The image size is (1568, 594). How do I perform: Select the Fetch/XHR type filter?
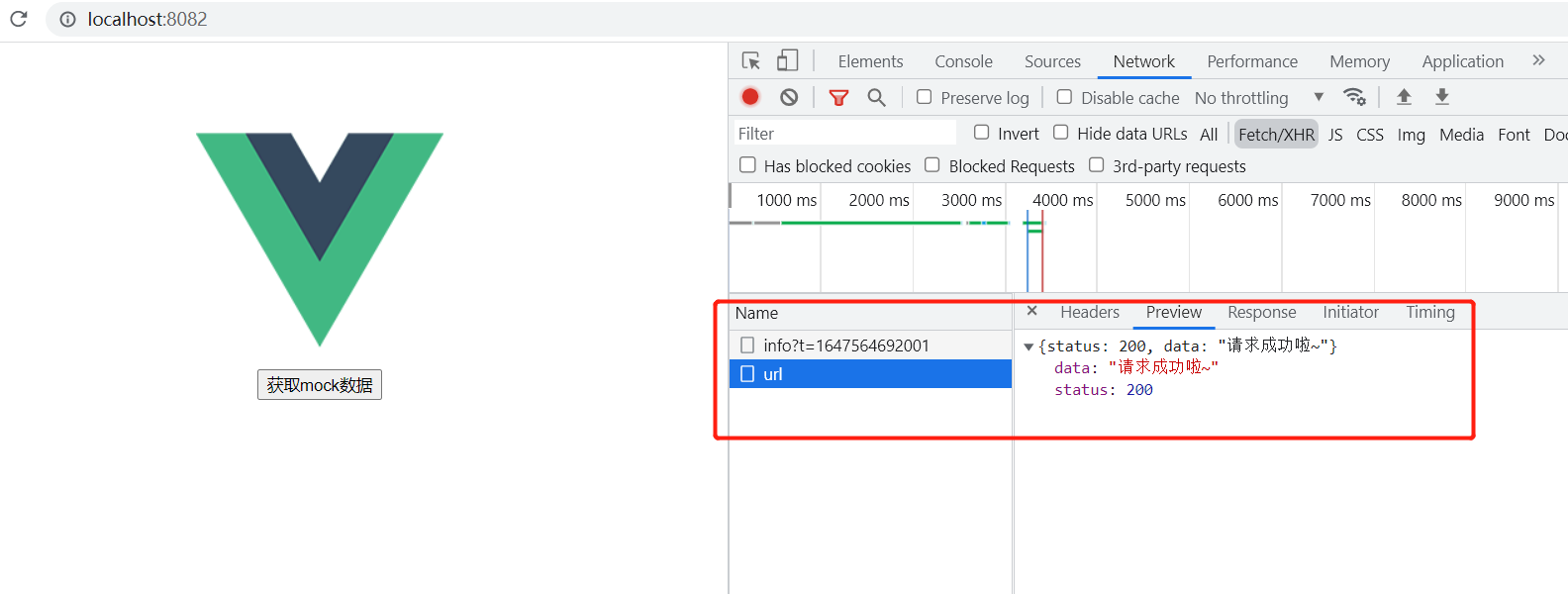tap(1276, 134)
